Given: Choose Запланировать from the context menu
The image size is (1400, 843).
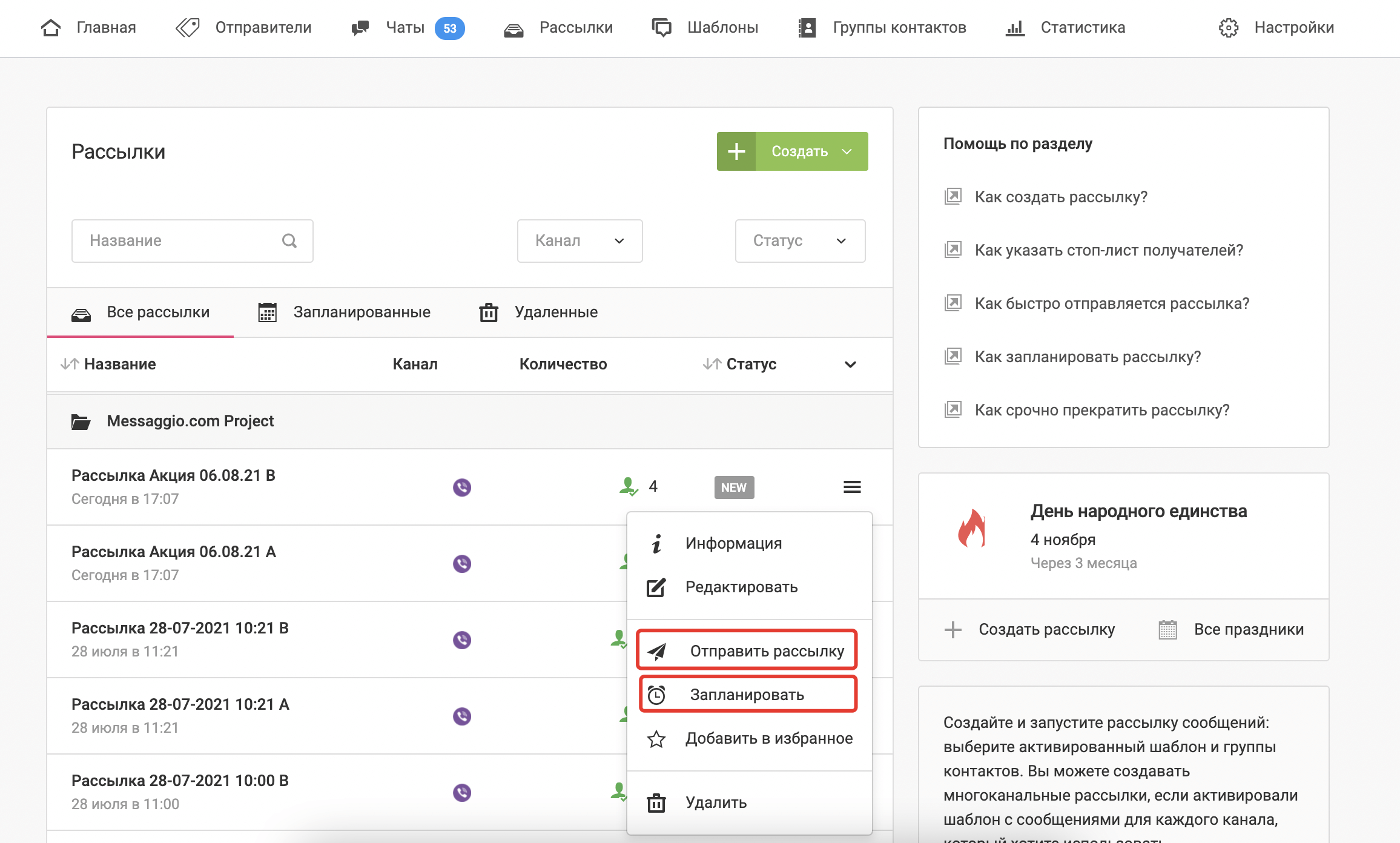Looking at the screenshot, I should pyautogui.click(x=748, y=694).
